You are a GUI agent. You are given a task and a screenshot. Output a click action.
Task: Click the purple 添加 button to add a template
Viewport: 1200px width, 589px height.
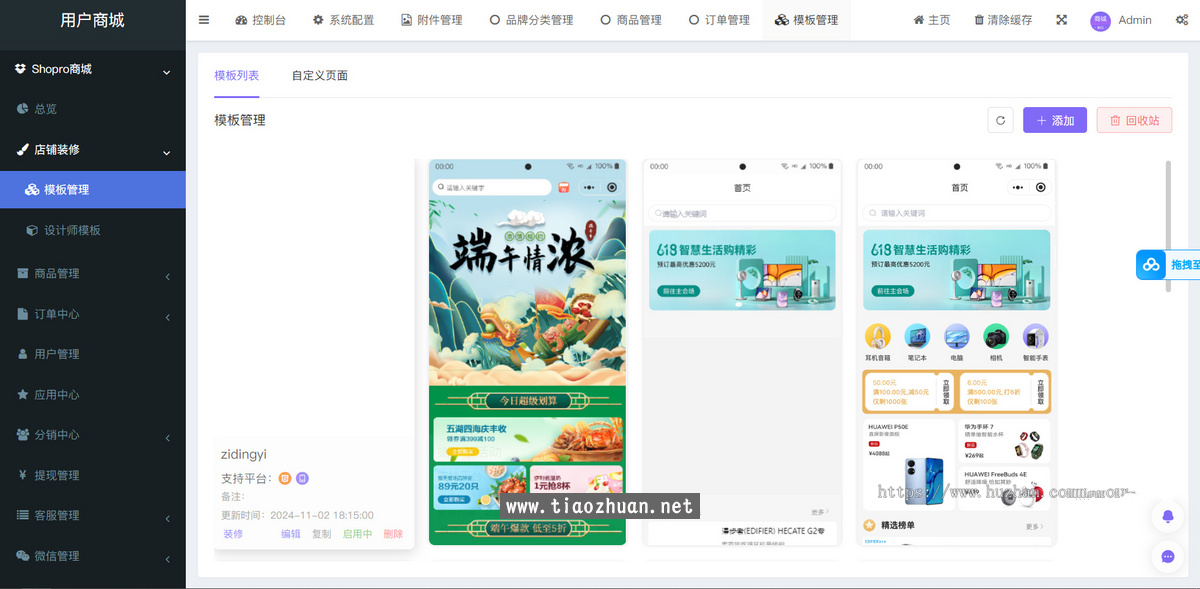(x=1055, y=119)
